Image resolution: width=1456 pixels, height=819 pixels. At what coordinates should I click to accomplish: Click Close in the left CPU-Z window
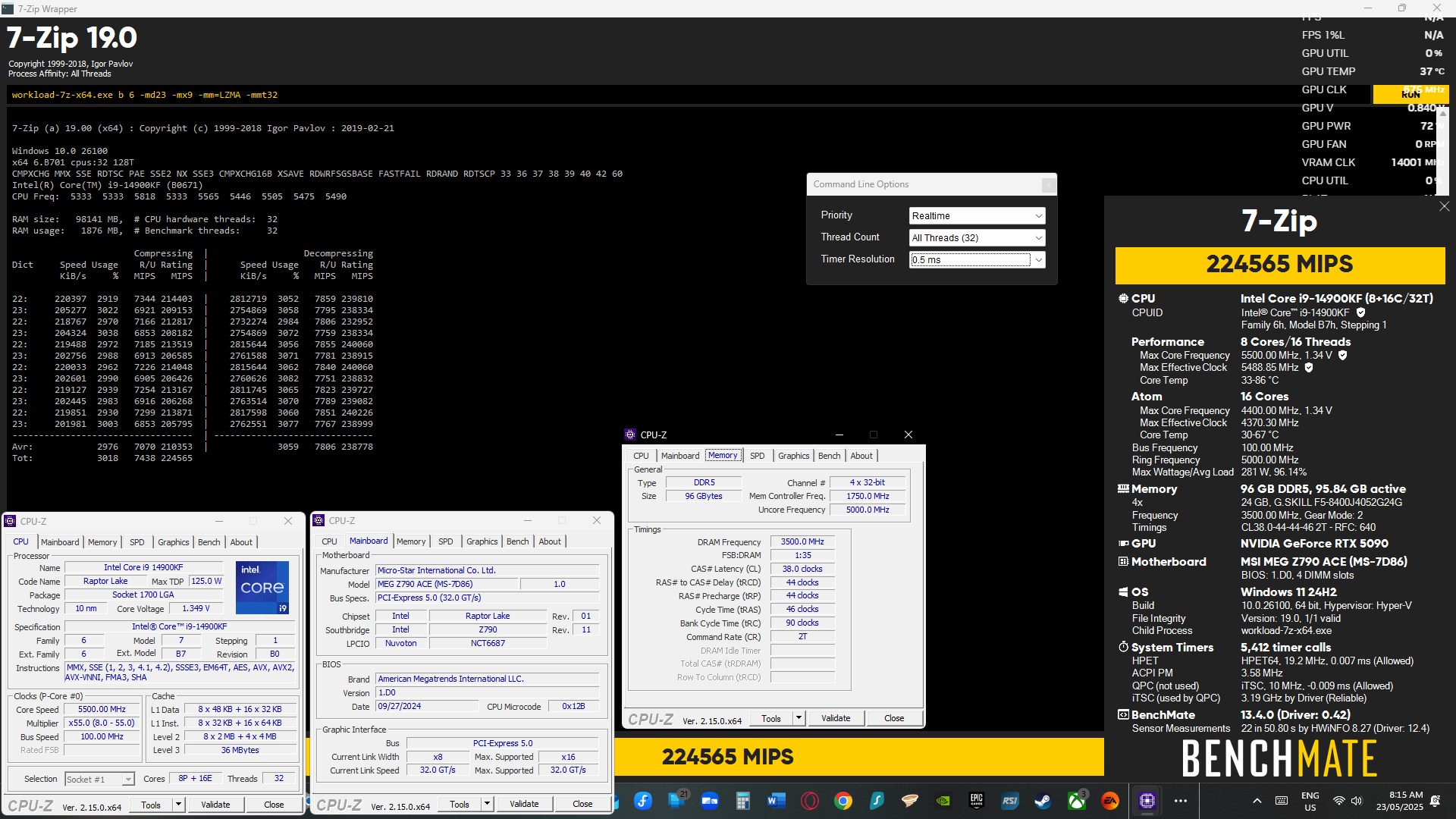pyautogui.click(x=274, y=805)
